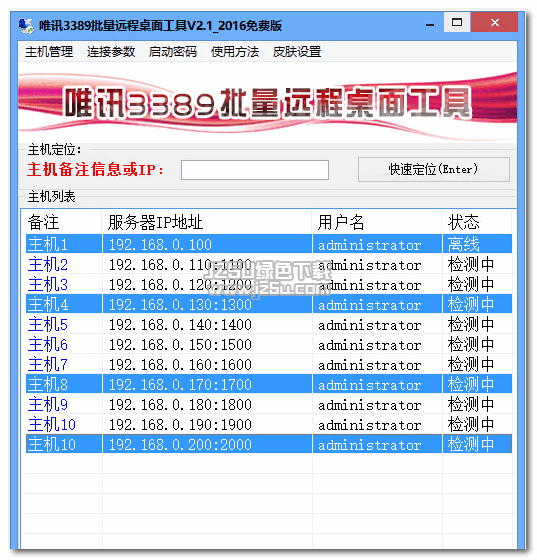Click IP address 192.168.0.140:1400
The width and height of the screenshot is (537, 560).
point(180,325)
